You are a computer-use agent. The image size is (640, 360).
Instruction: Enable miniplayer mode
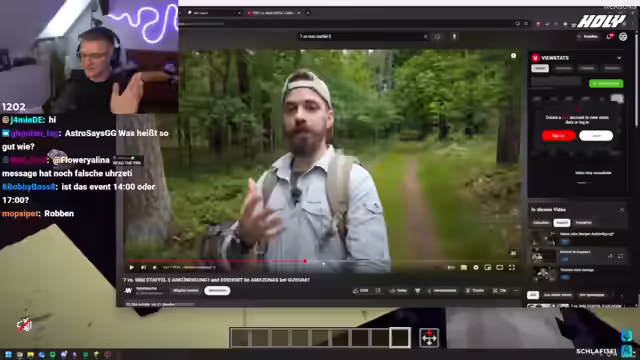click(x=488, y=268)
